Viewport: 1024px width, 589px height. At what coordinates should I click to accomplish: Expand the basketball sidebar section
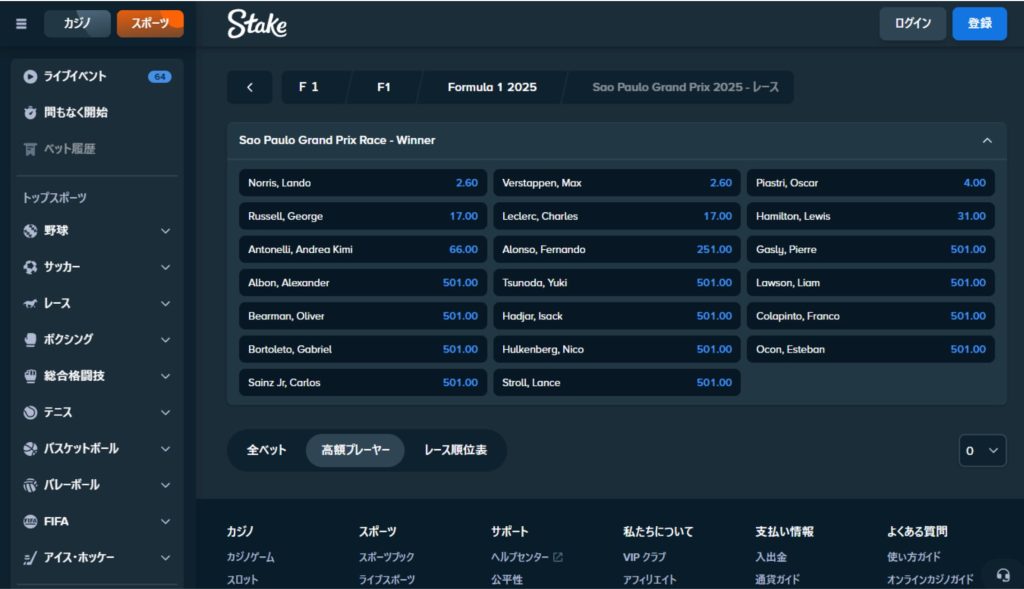[165, 449]
